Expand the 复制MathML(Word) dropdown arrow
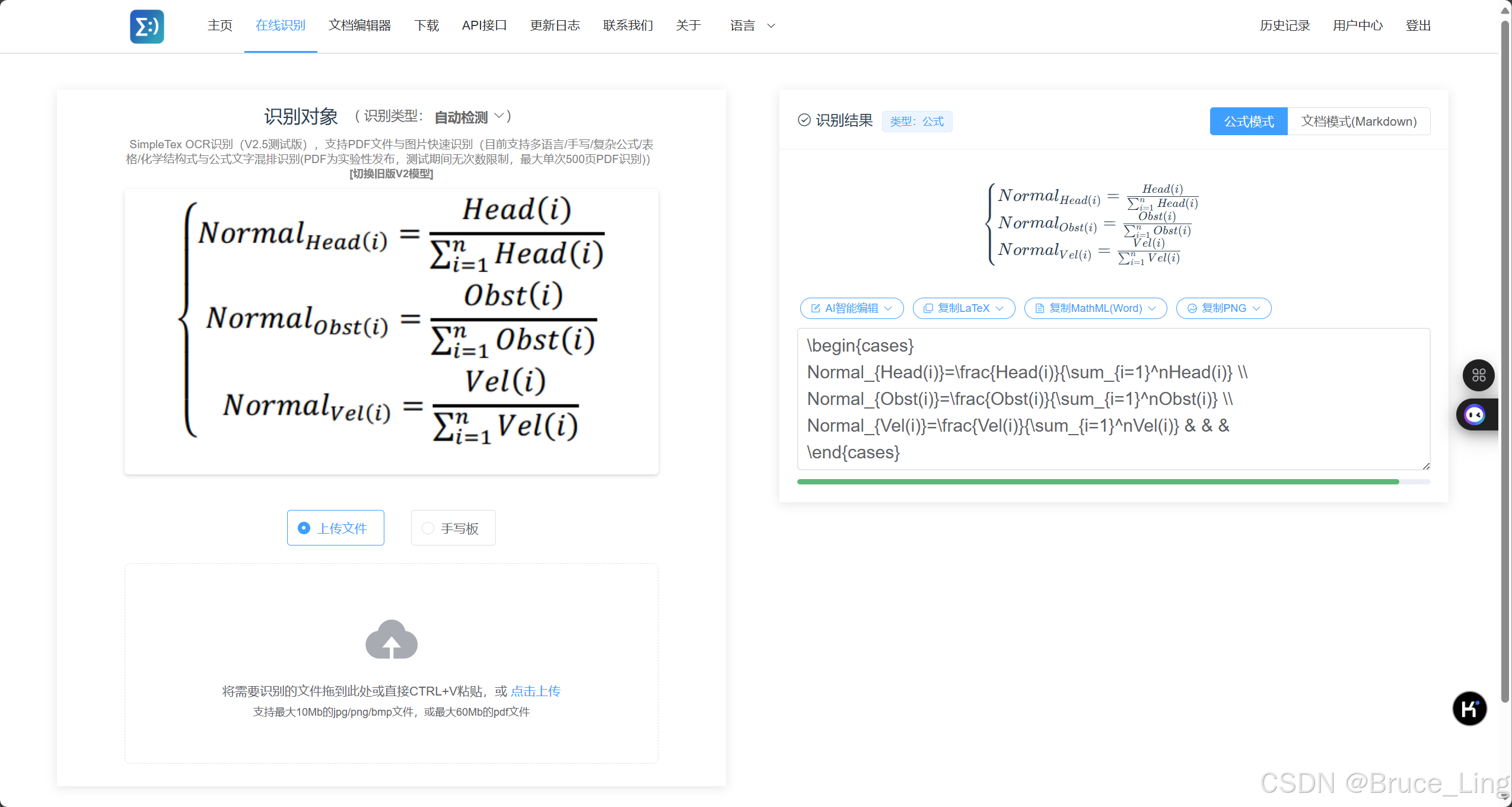Image resolution: width=1512 pixels, height=807 pixels. pos(1152,308)
